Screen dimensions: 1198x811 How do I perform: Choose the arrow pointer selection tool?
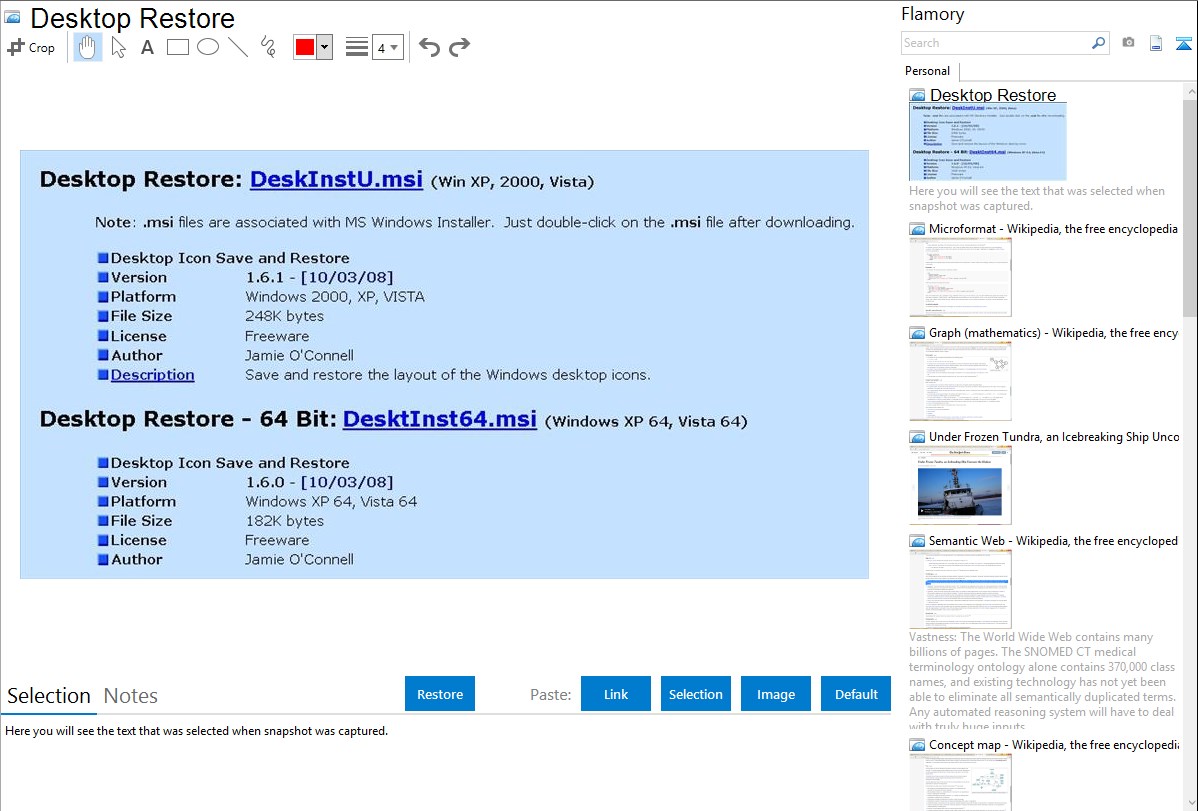(119, 47)
